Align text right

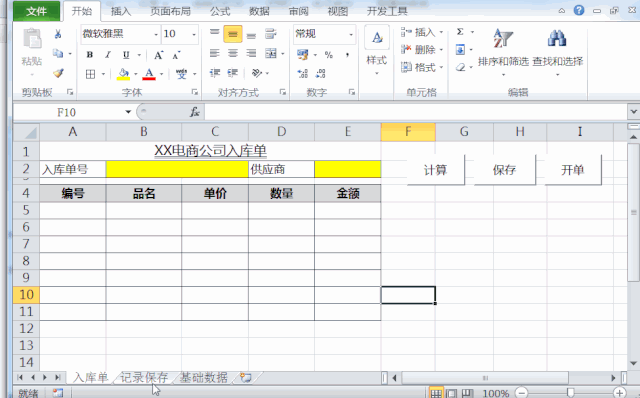251,53
